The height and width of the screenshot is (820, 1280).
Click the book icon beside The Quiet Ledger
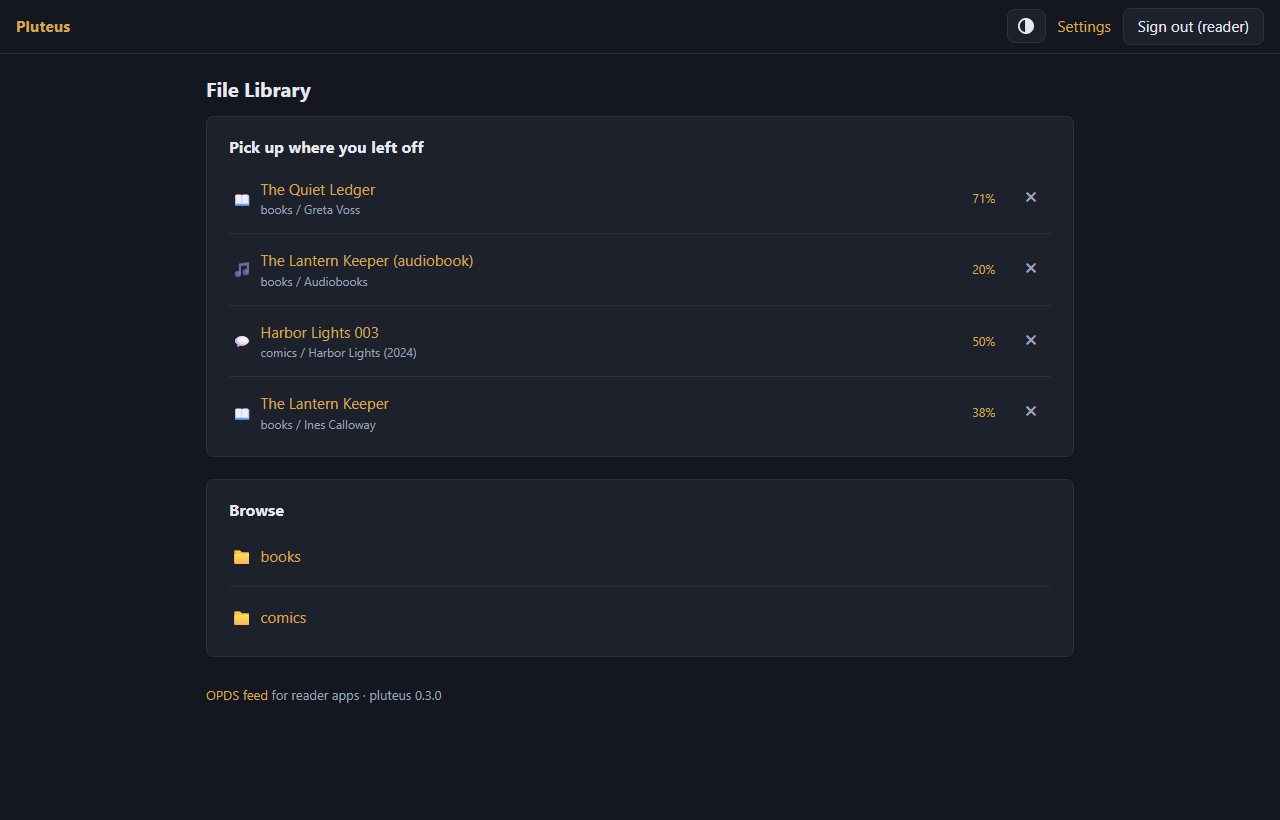pyautogui.click(x=242, y=199)
